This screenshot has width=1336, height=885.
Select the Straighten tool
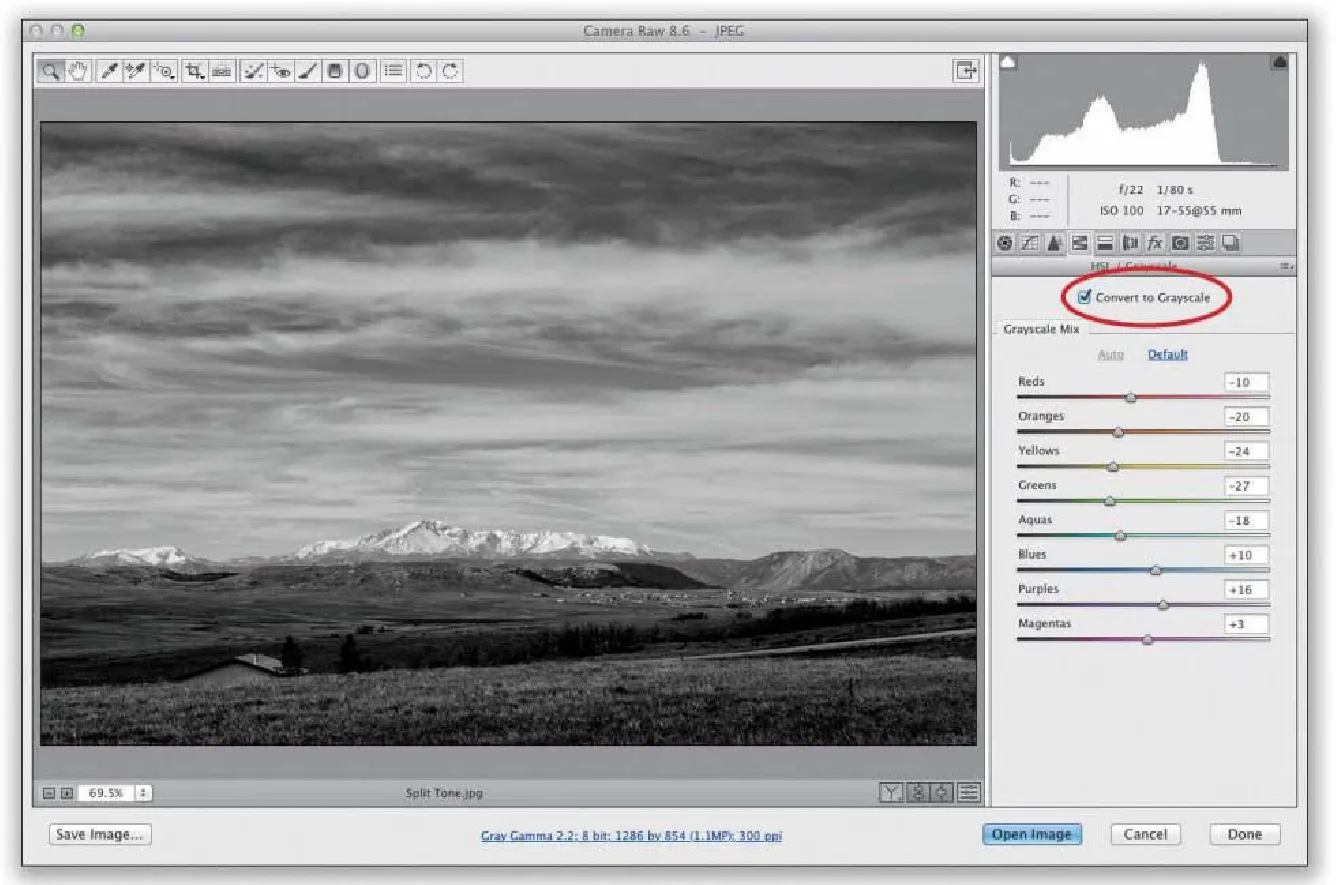coord(222,70)
